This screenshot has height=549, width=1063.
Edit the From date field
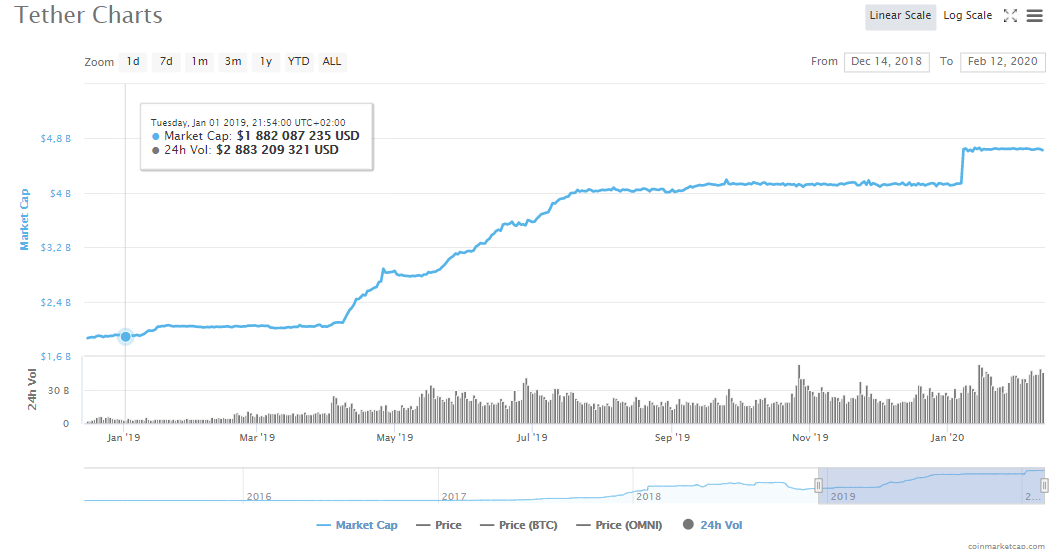coord(887,62)
